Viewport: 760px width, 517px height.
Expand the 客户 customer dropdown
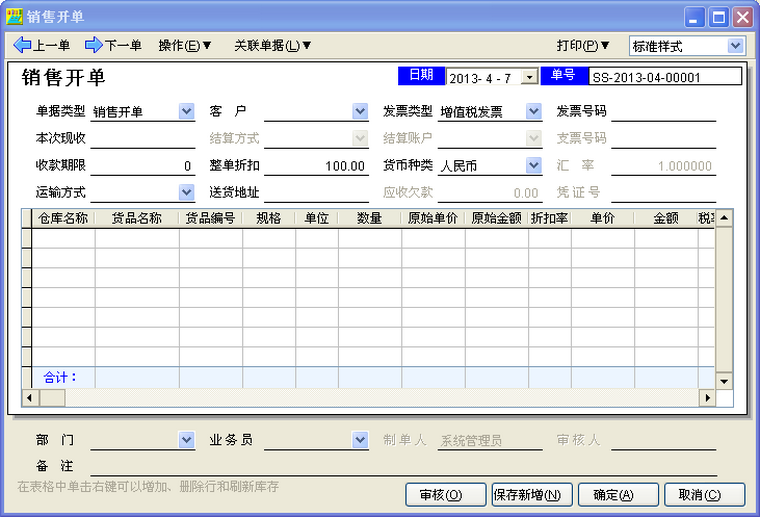(x=360, y=112)
